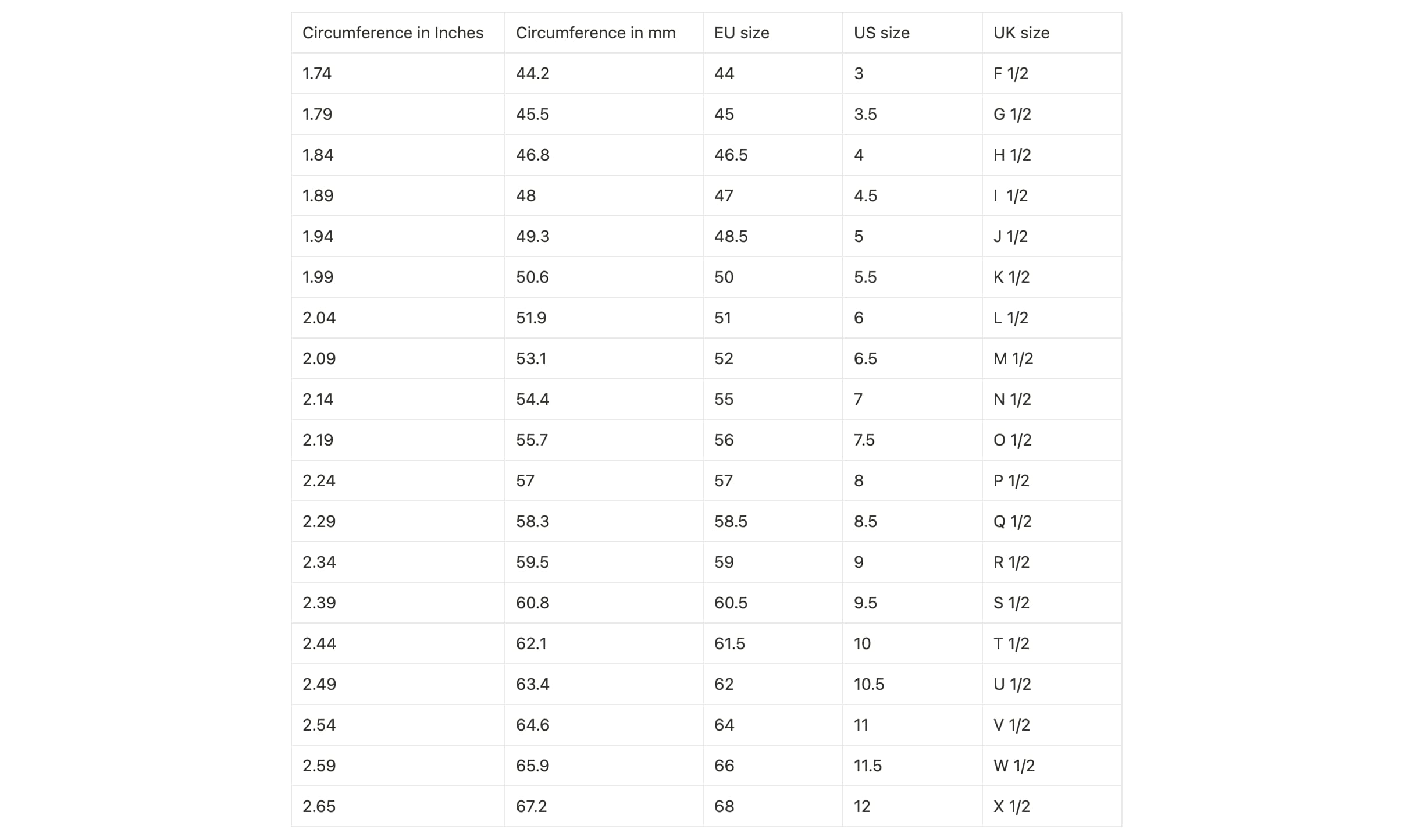
Task: Select the 'US size' header cell
Action: (881, 33)
